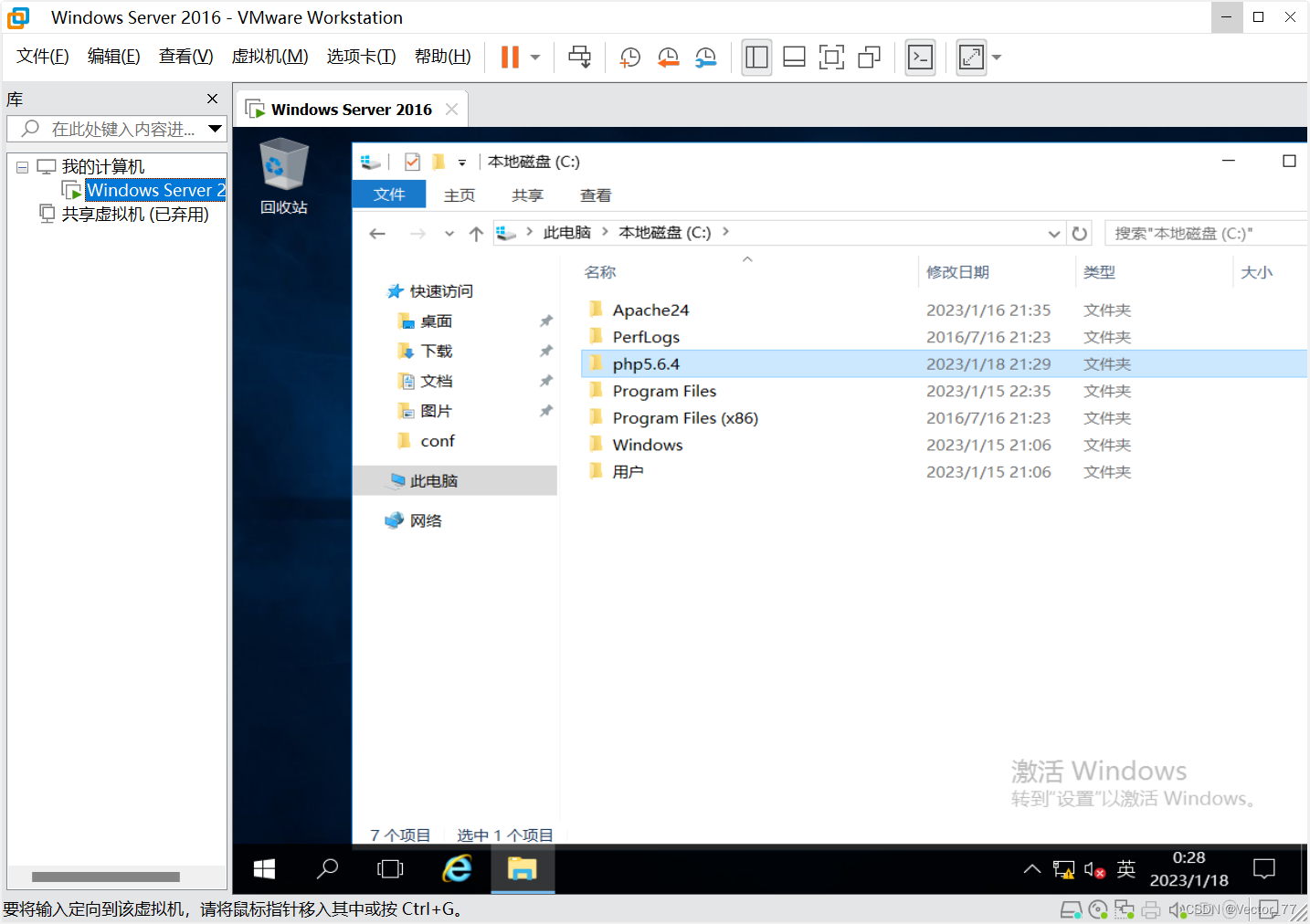Viewport: 1310px width, 924px height.
Task: Open the stretch display dropdown arrow
Action: pyautogui.click(x=997, y=58)
